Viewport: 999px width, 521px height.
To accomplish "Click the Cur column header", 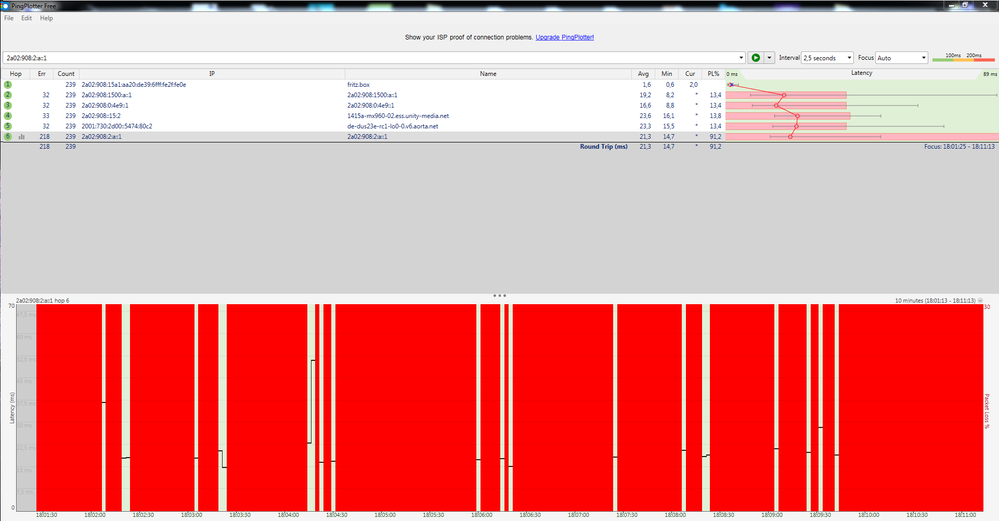I will 690,74.
